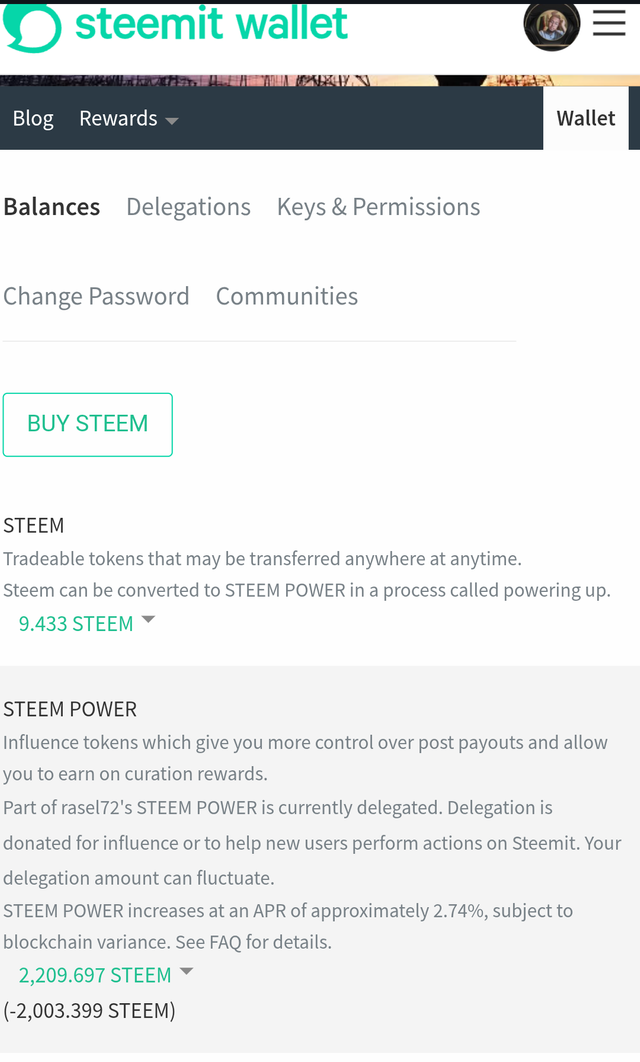
Task: Open the Communities link
Action: click(x=287, y=296)
